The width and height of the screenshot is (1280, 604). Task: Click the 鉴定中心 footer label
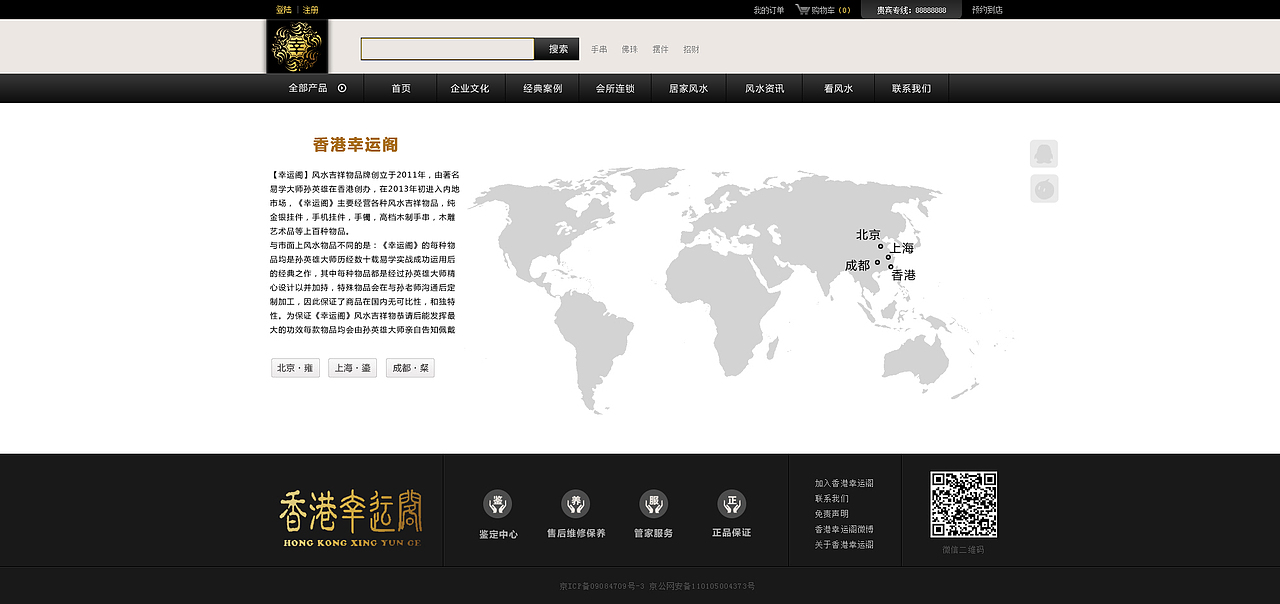[498, 534]
